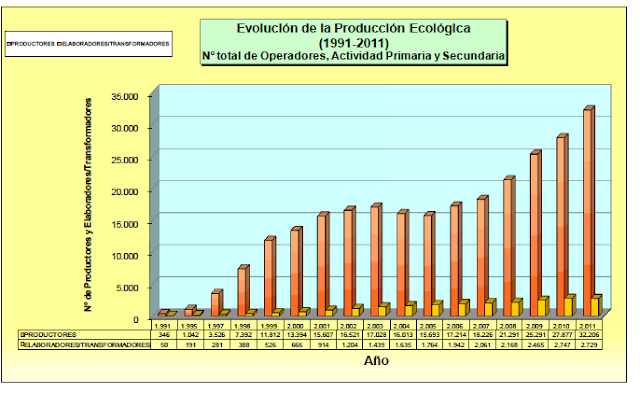This screenshot has width=640, height=393.
Task: Click the '7.392' Productores cell
Action: 243,335
